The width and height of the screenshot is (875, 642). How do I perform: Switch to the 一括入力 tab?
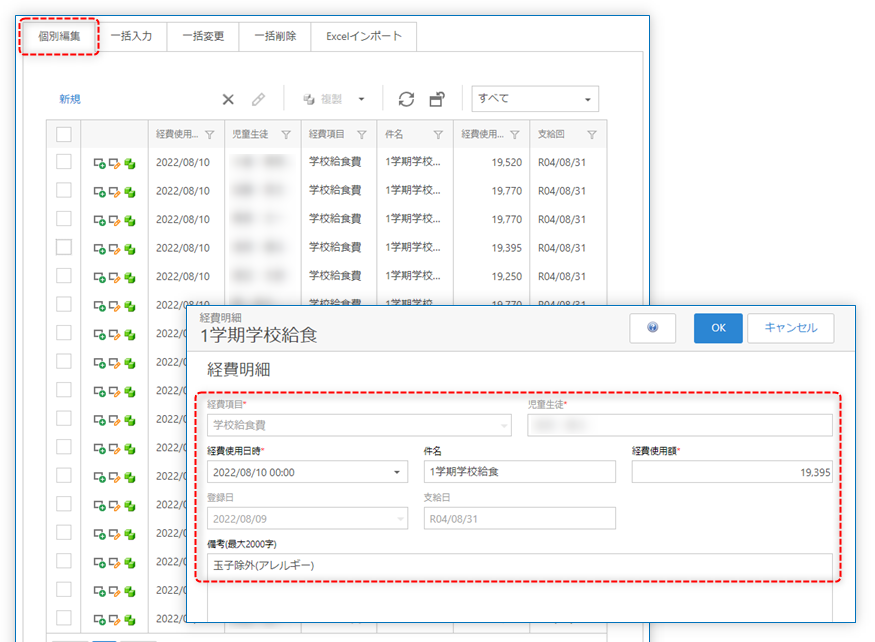coord(131,36)
